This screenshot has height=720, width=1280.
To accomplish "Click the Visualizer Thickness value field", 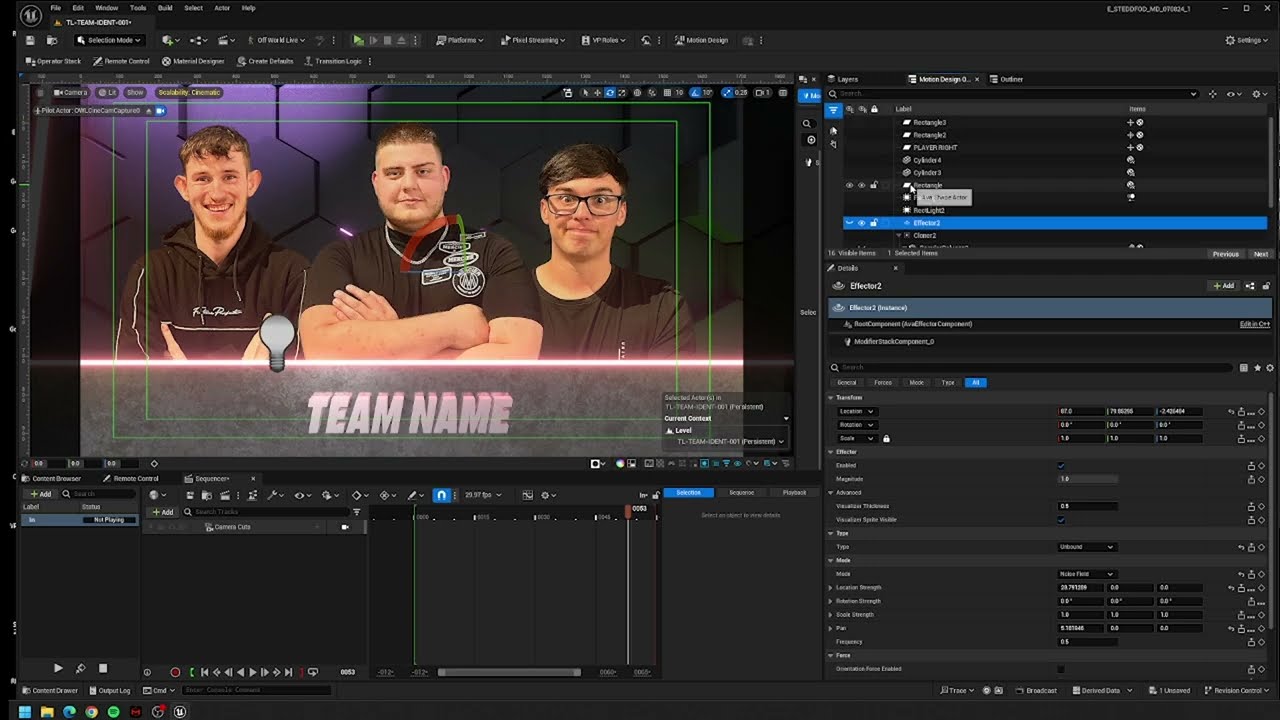I will click(x=1087, y=506).
